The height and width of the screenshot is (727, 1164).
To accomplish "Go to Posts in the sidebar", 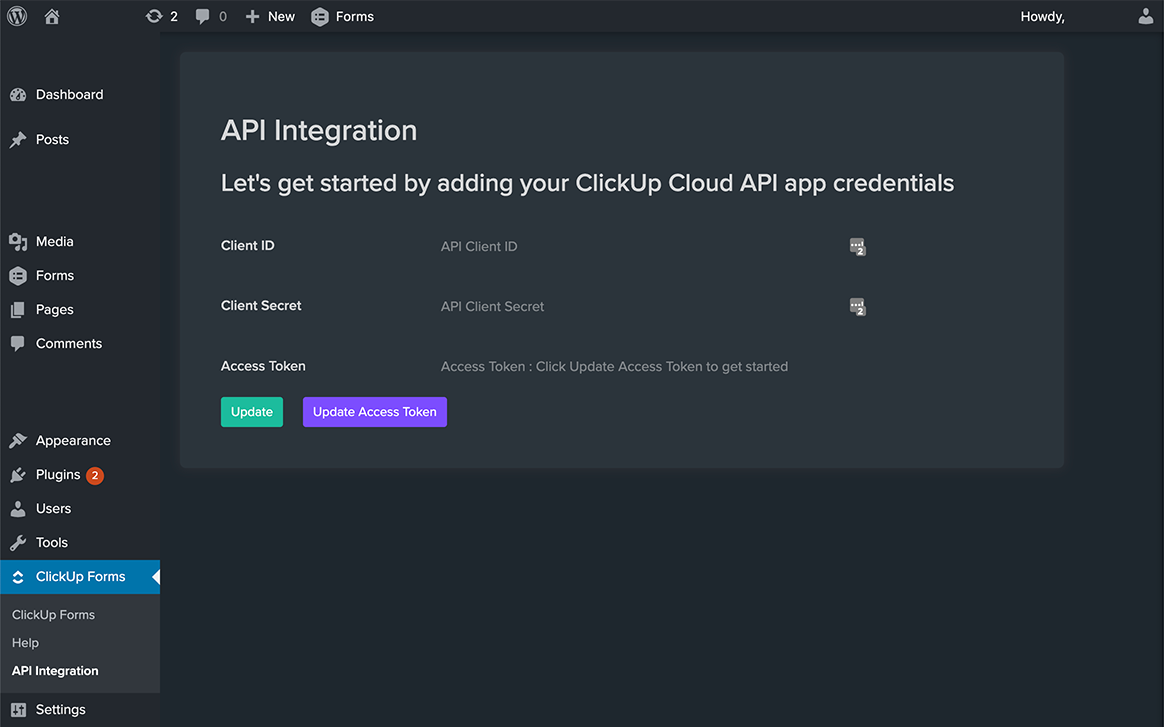I will click(52, 140).
